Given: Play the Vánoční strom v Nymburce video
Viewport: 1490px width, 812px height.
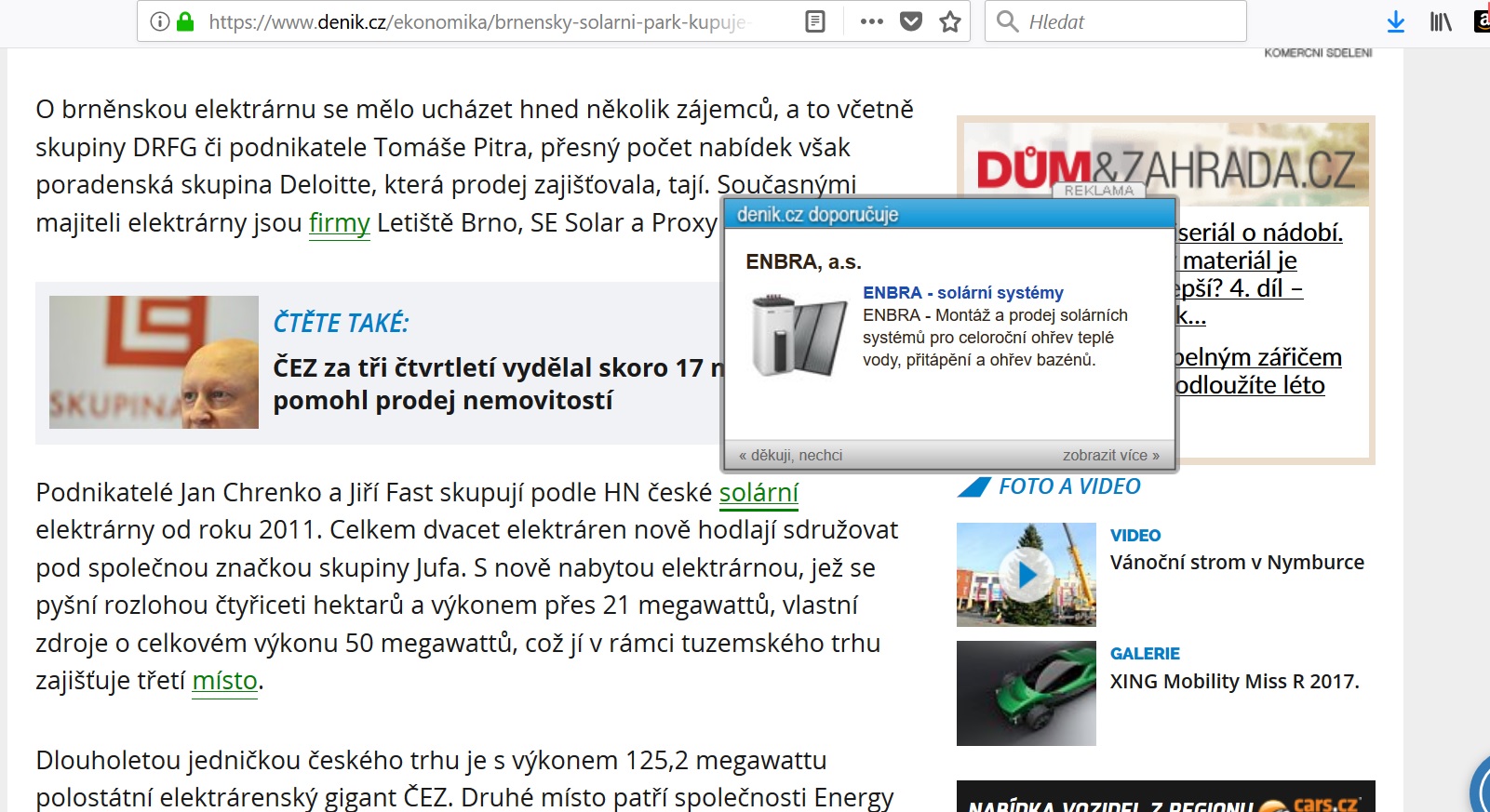Looking at the screenshot, I should pyautogui.click(x=1027, y=575).
